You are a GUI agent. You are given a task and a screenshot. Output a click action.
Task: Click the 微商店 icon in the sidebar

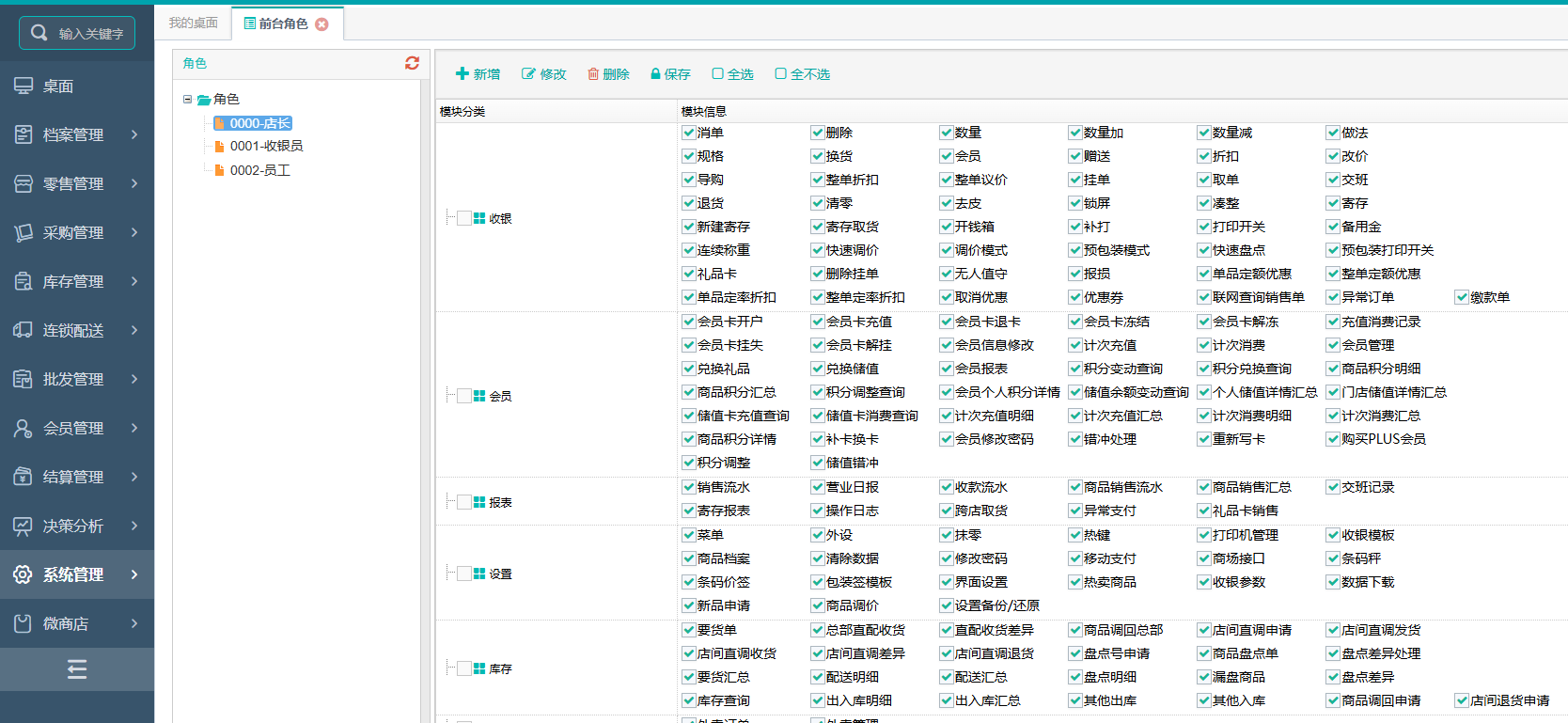[x=24, y=623]
